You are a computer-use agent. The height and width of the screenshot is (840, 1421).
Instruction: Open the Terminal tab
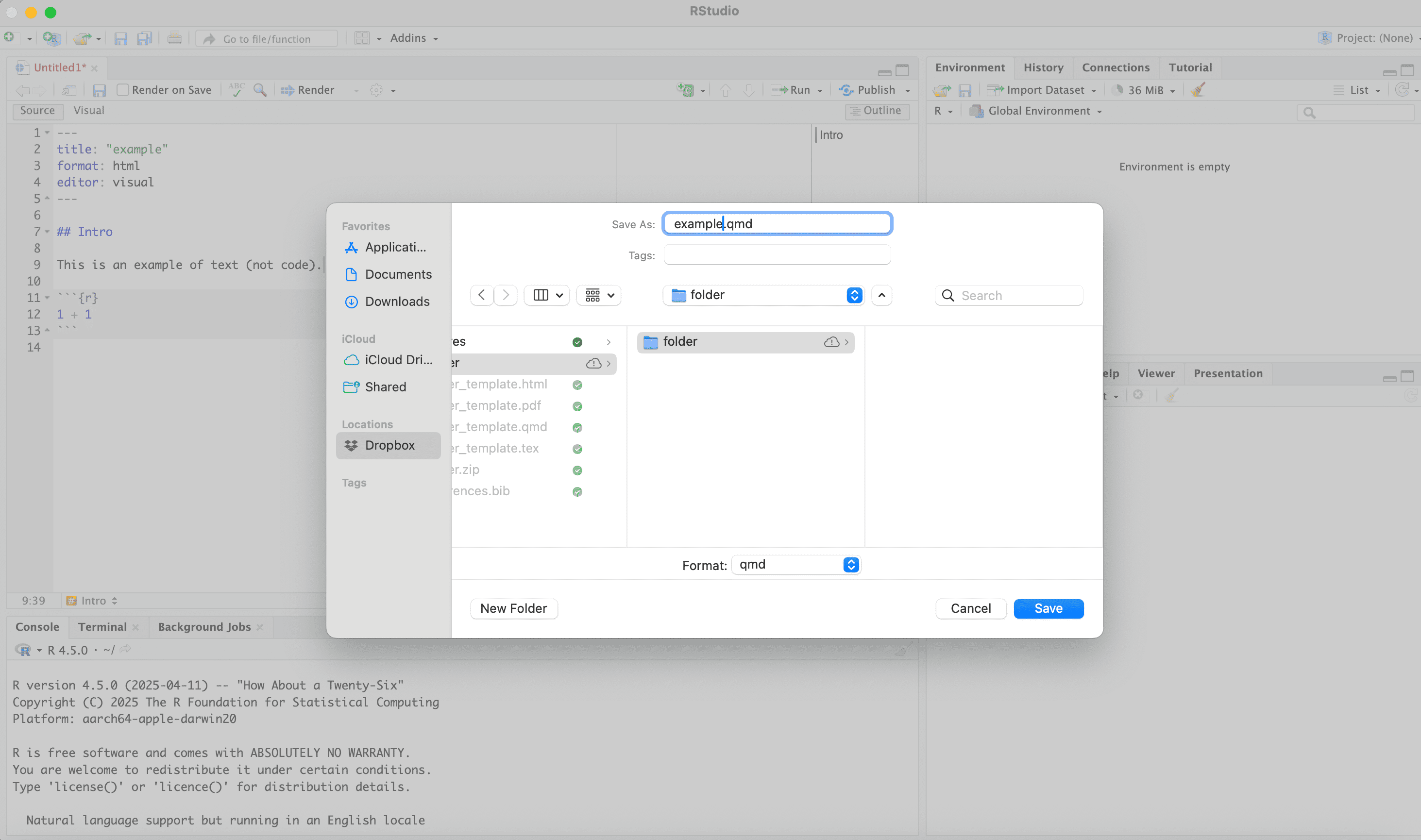[102, 627]
